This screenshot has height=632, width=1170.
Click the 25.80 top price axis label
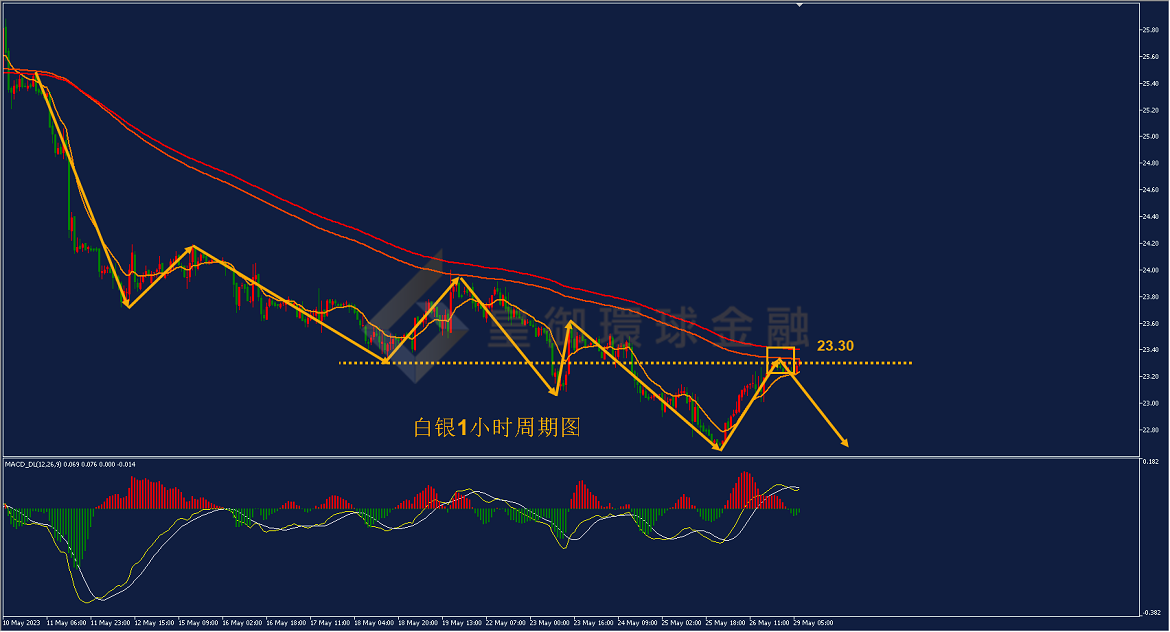1150,30
